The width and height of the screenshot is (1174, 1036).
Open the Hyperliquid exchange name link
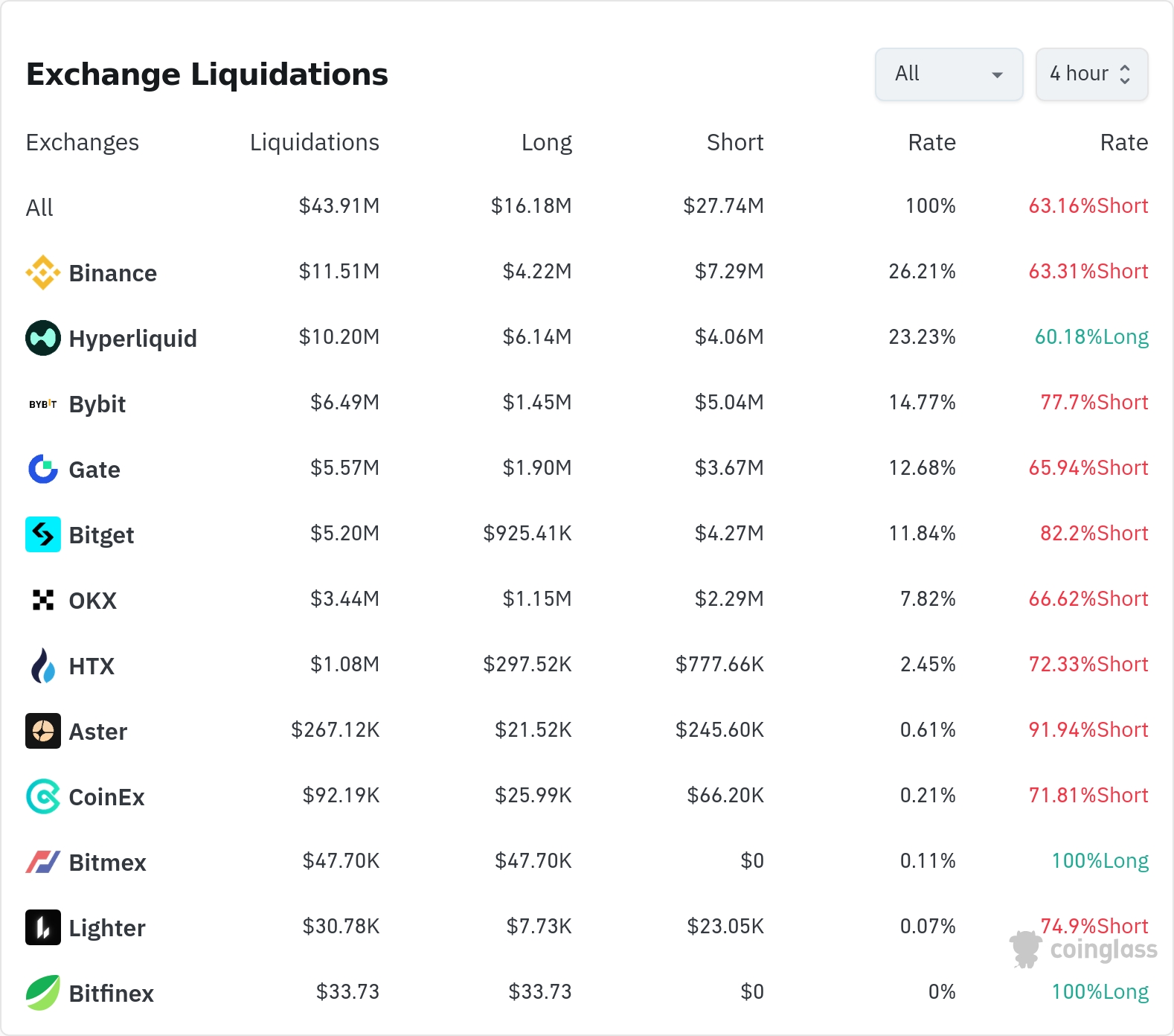click(x=132, y=339)
